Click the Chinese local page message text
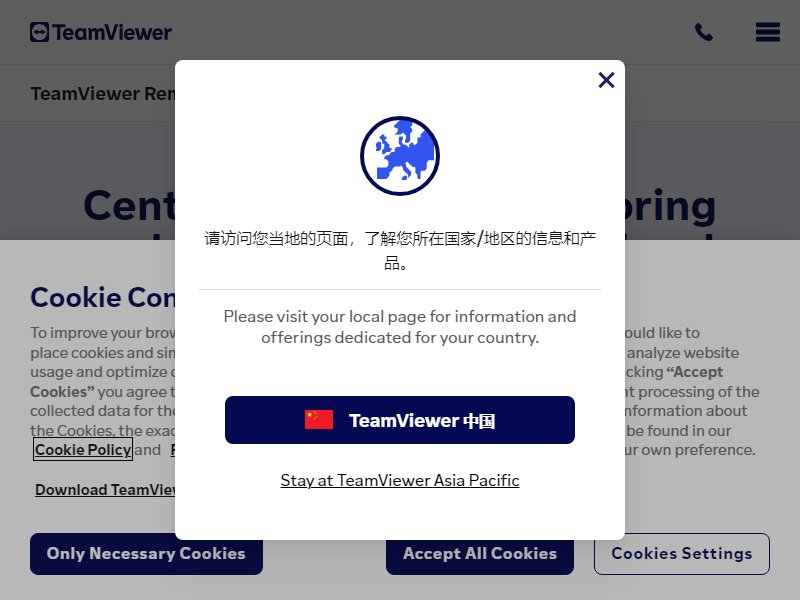800x600 pixels. [x=400, y=251]
